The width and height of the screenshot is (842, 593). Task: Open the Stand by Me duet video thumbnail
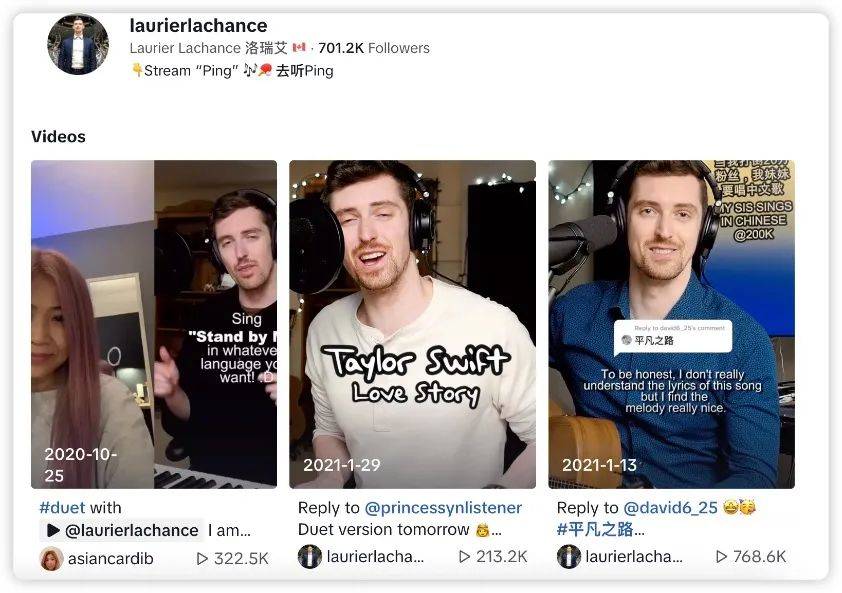pos(154,324)
